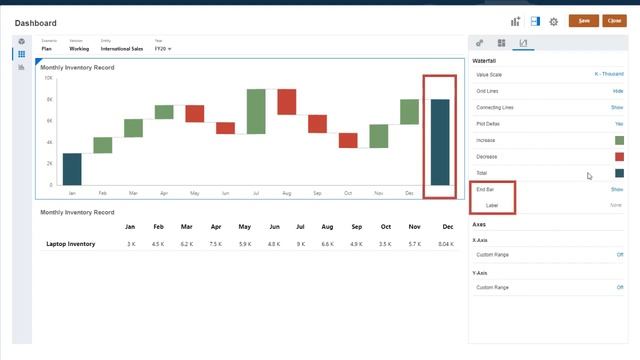Select the green Dec increase bar
The width and height of the screenshot is (640, 360).
coord(409,112)
